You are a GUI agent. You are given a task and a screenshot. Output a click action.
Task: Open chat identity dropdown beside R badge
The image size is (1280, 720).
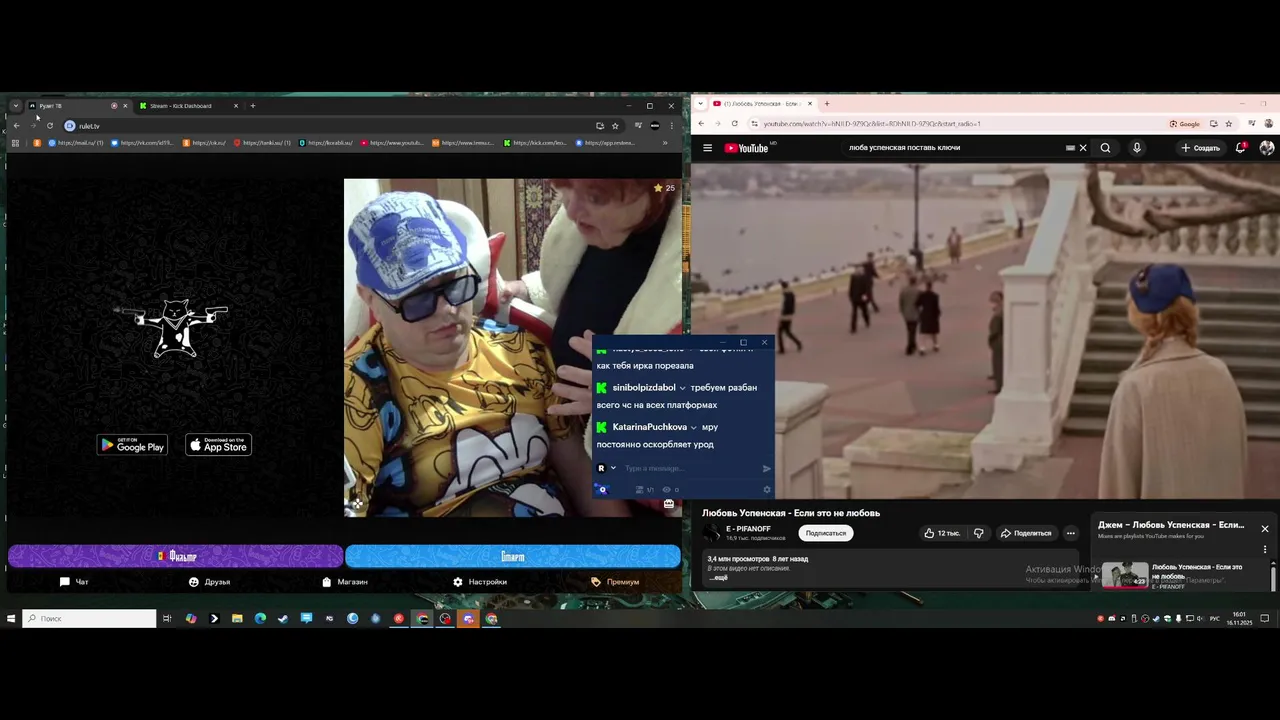tap(613, 468)
